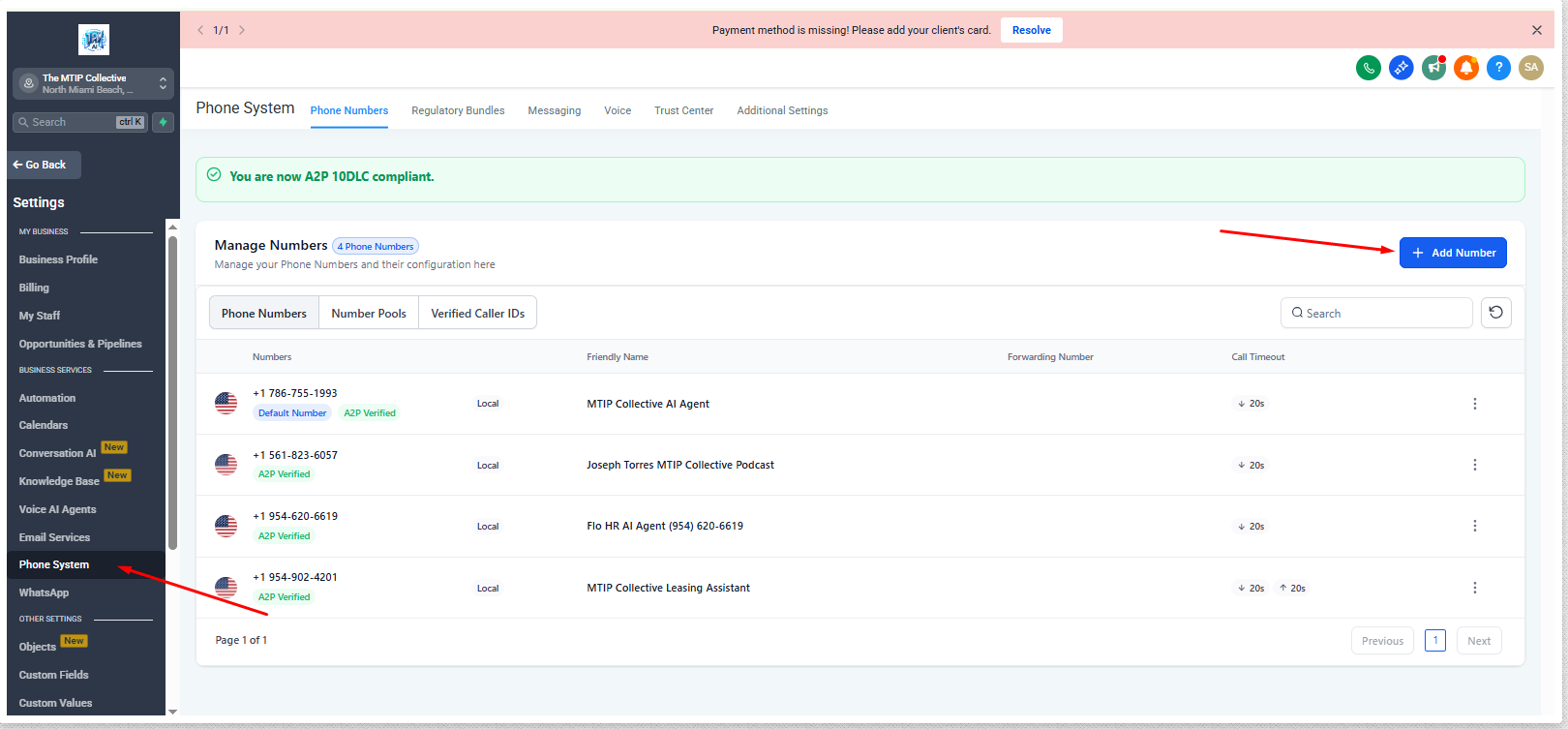Open the SA user avatar

1531,68
